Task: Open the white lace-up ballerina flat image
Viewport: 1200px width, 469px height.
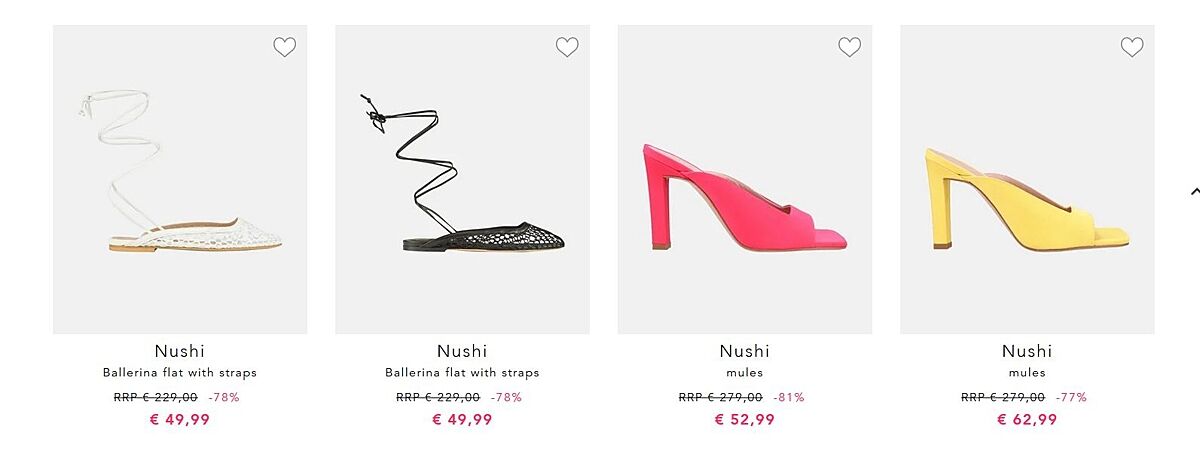Action: (x=180, y=180)
